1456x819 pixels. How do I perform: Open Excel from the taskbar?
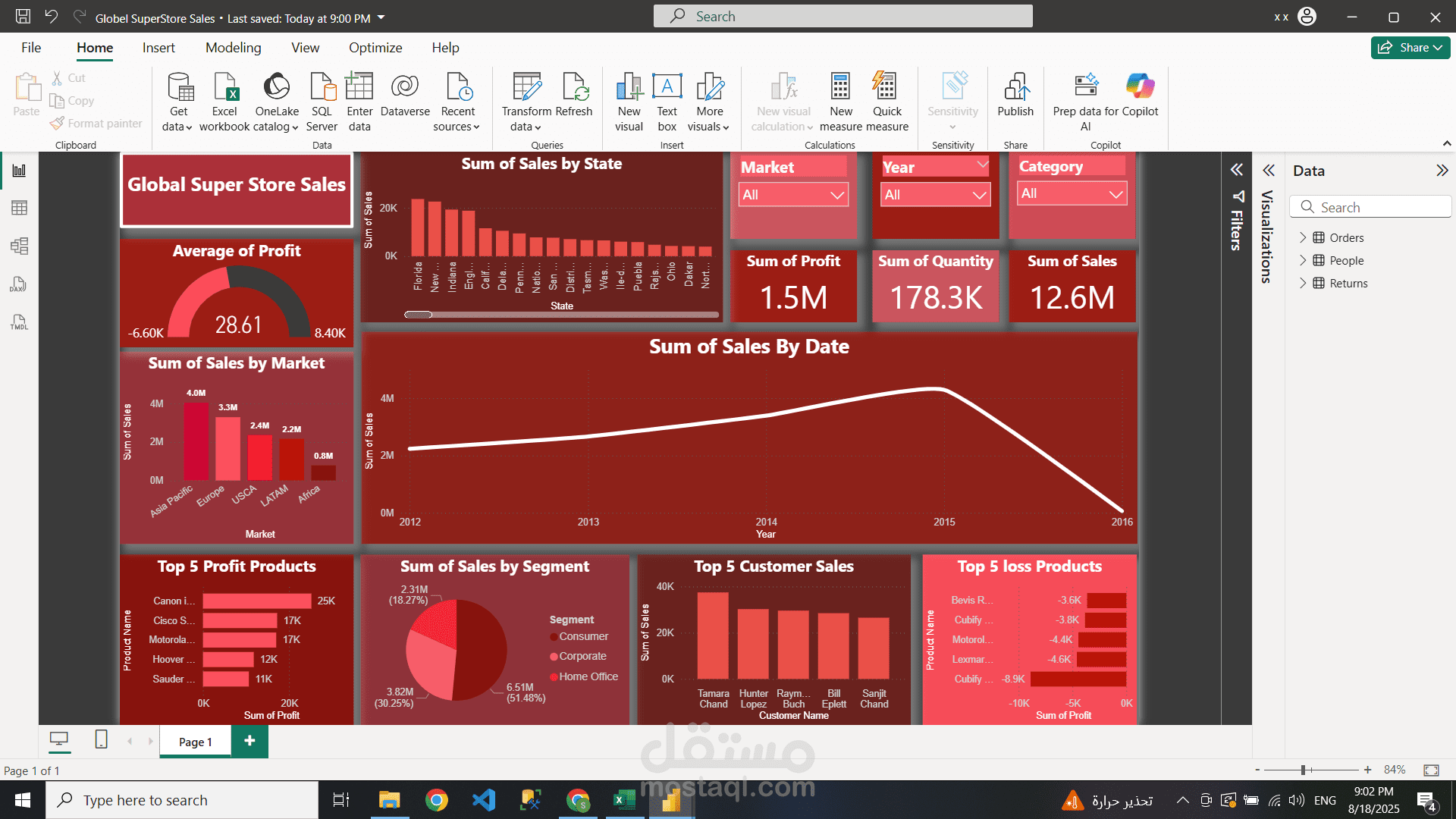click(x=624, y=800)
